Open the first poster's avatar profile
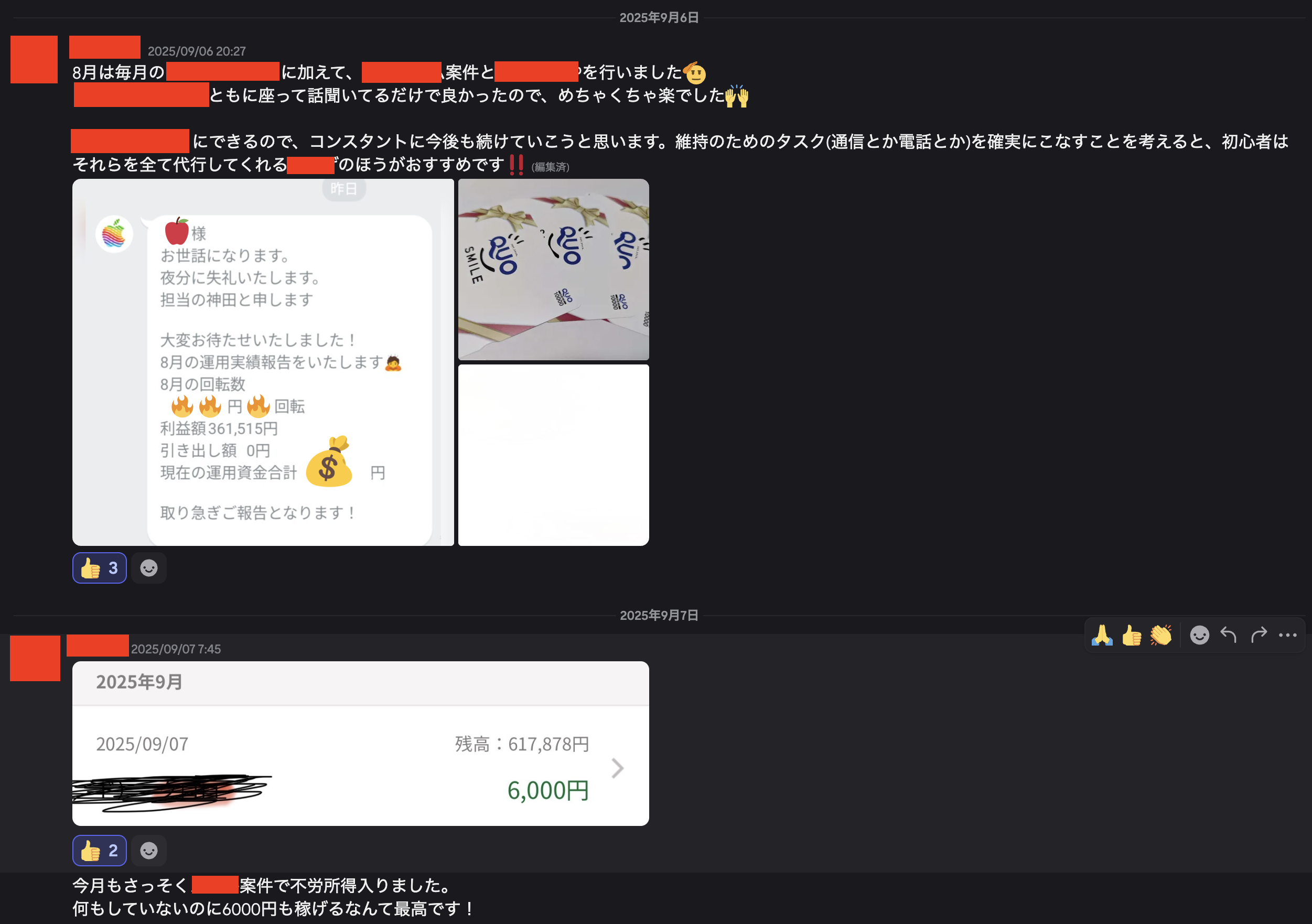The width and height of the screenshot is (1312, 924). coord(34,59)
